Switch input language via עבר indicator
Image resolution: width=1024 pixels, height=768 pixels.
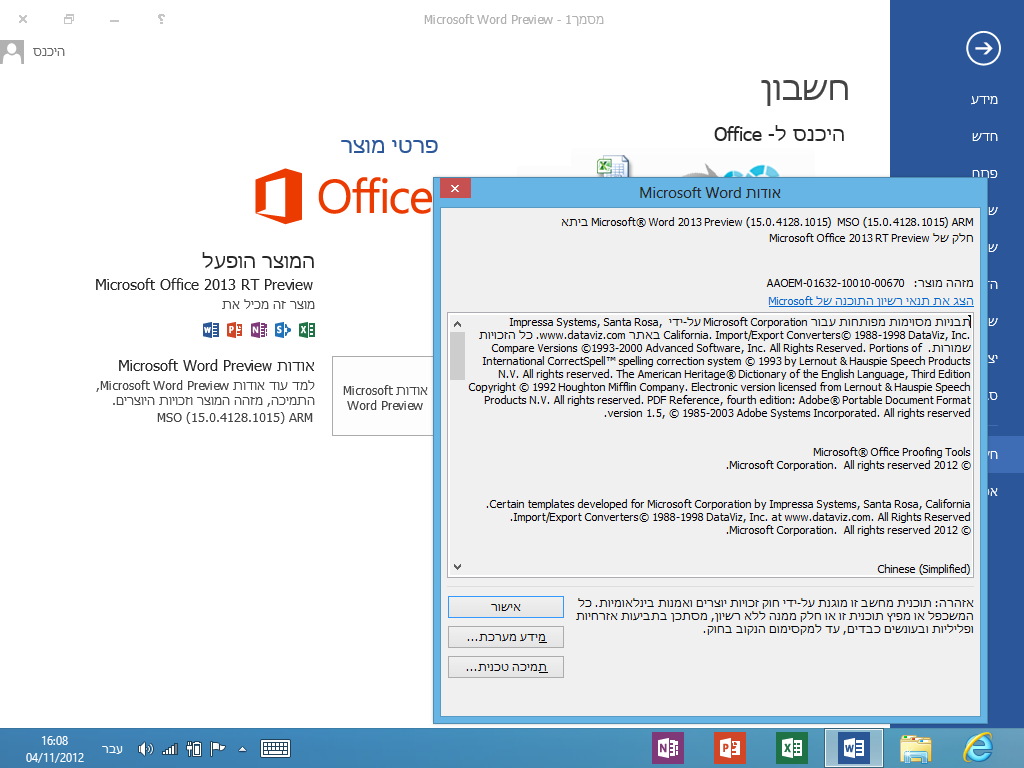tap(112, 748)
